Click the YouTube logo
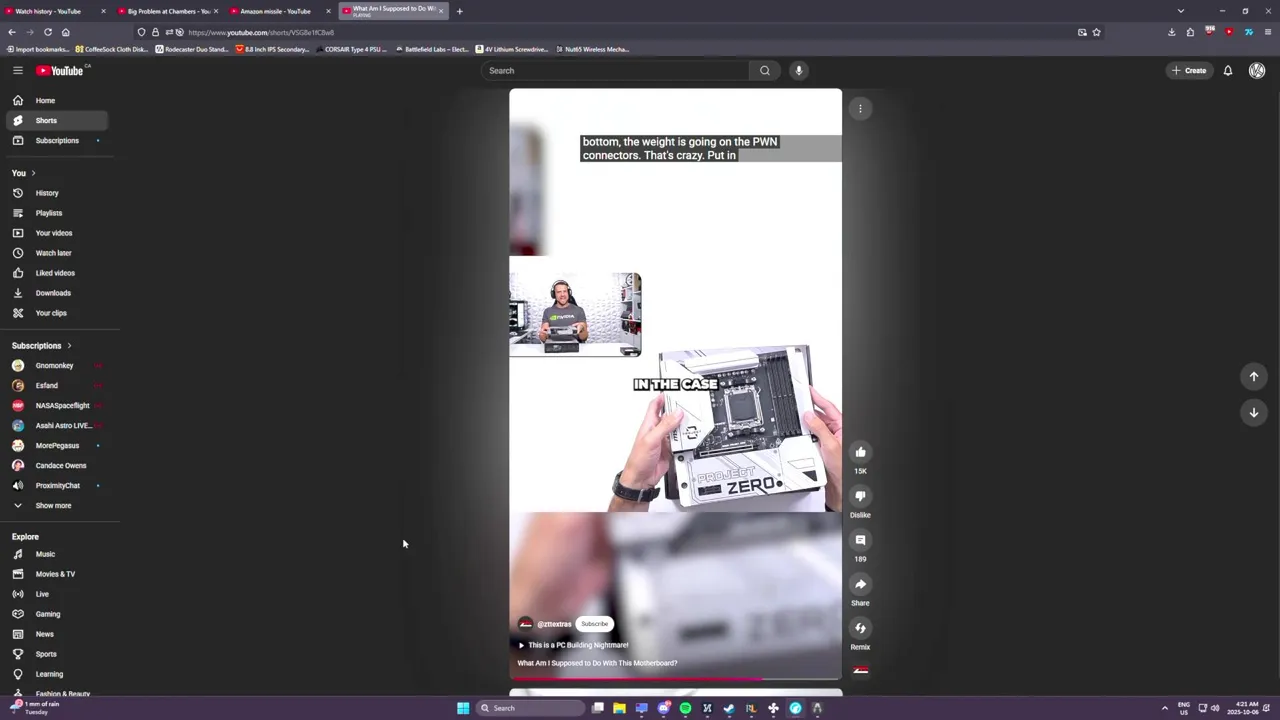 [x=62, y=70]
